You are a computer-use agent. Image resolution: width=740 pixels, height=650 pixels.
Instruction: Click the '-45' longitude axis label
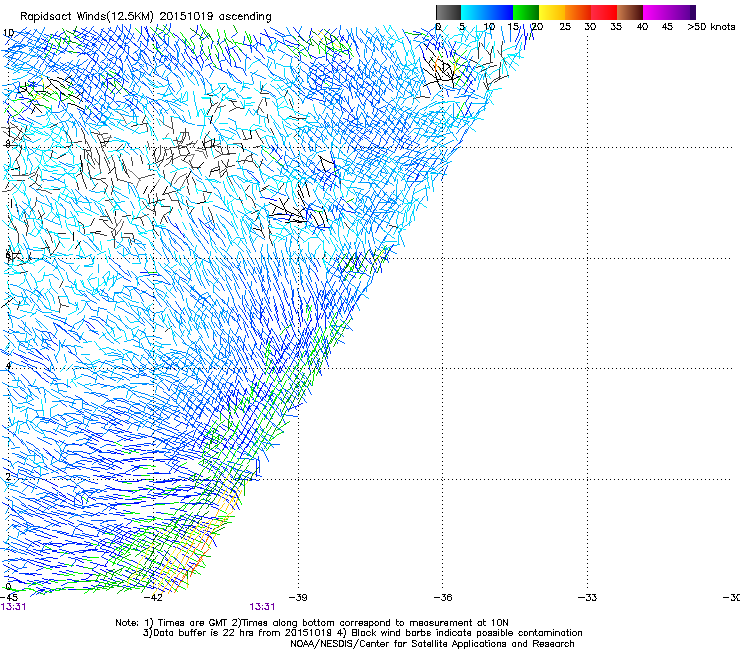(x=9, y=597)
